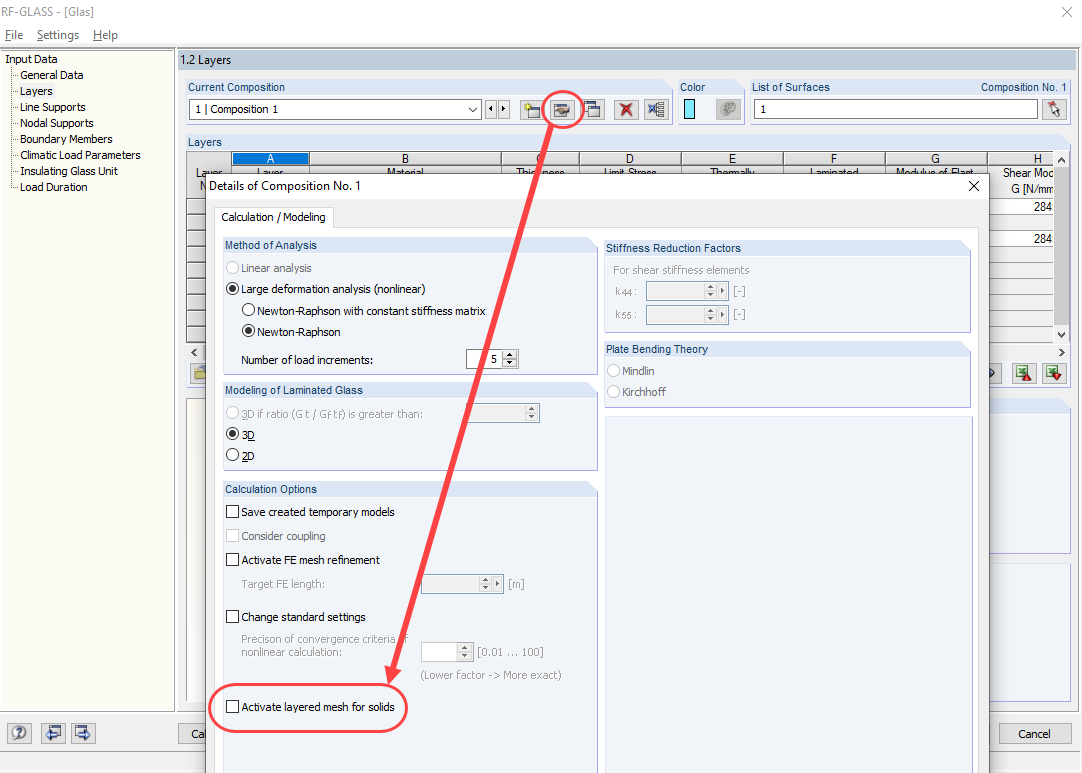Click the grayed material color palette icon
The width and height of the screenshot is (1082, 773).
coord(728,109)
